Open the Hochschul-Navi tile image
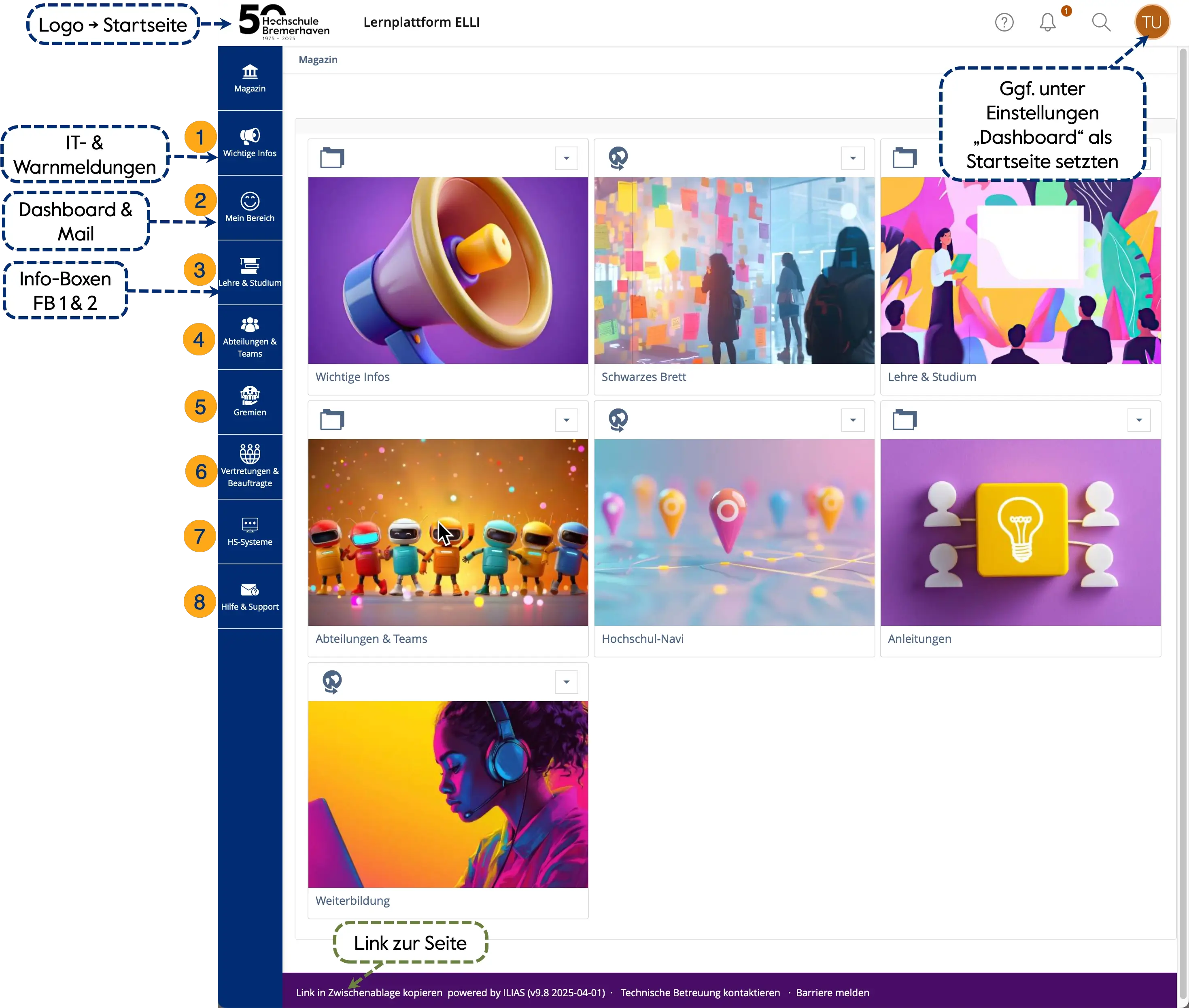Screen dimensions: 1189x1008 [x=734, y=532]
